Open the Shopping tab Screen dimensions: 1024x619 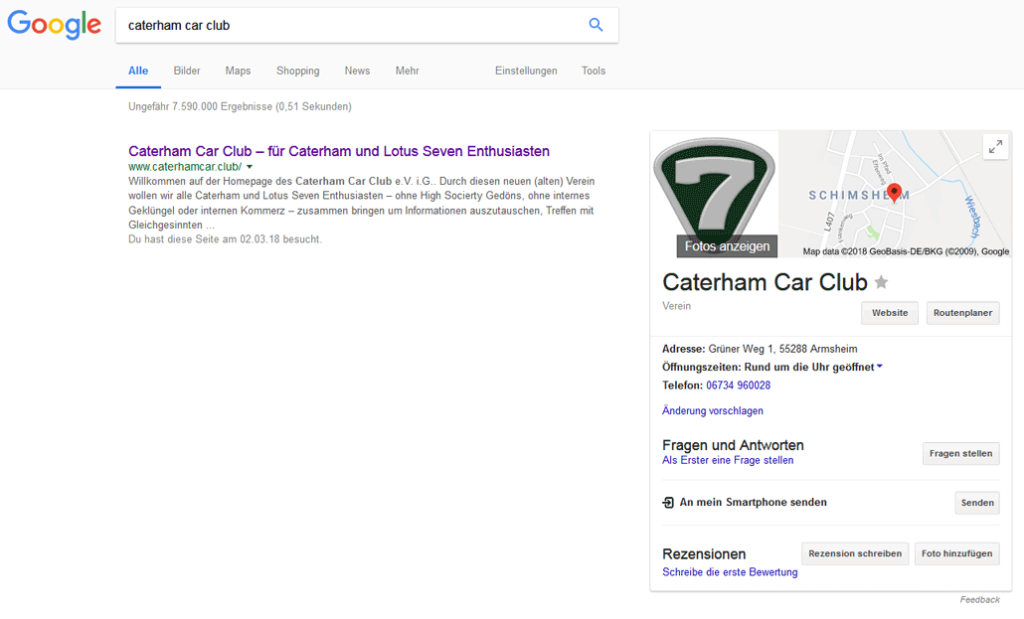click(x=298, y=71)
